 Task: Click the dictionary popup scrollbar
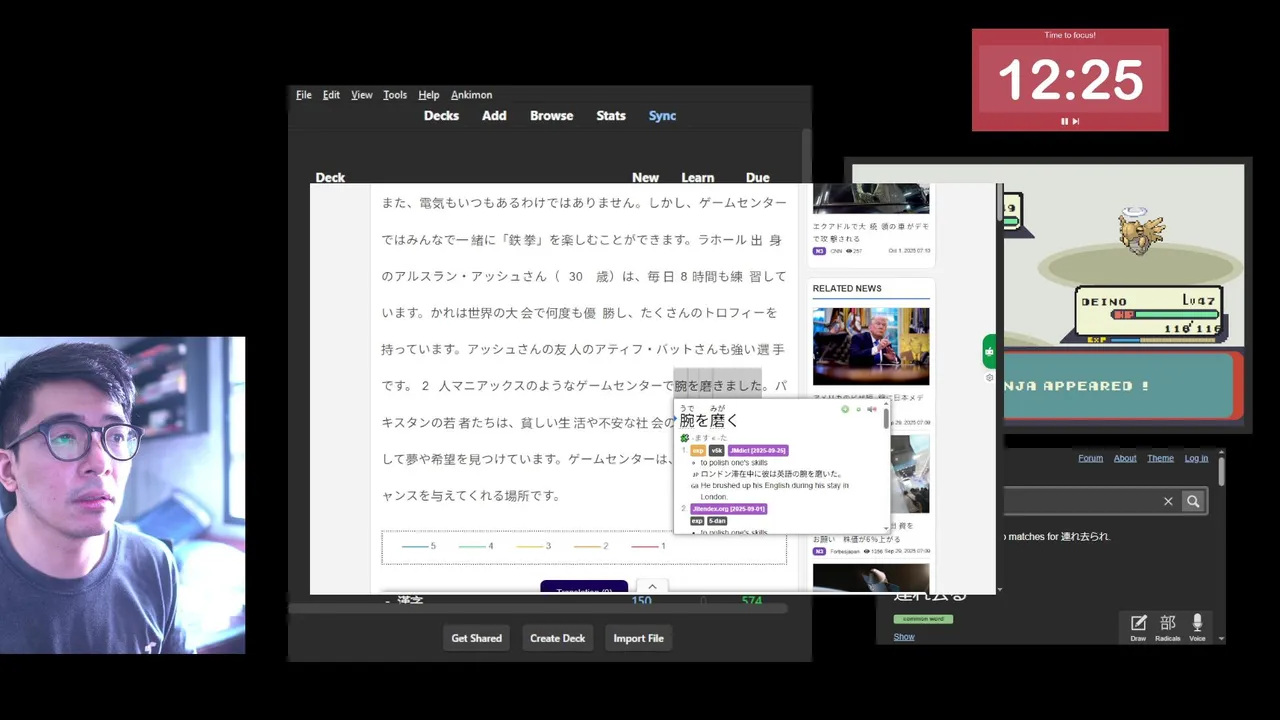click(x=886, y=416)
